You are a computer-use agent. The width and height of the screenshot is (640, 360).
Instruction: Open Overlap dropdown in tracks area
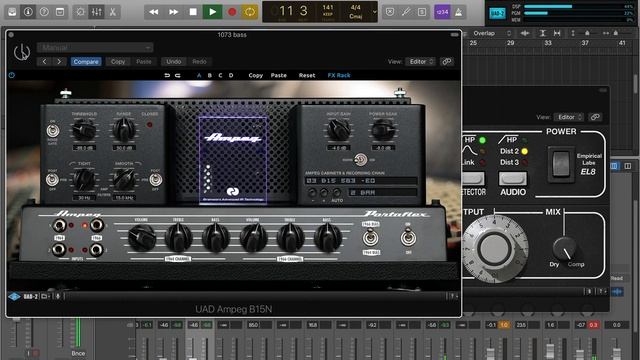click(492, 33)
